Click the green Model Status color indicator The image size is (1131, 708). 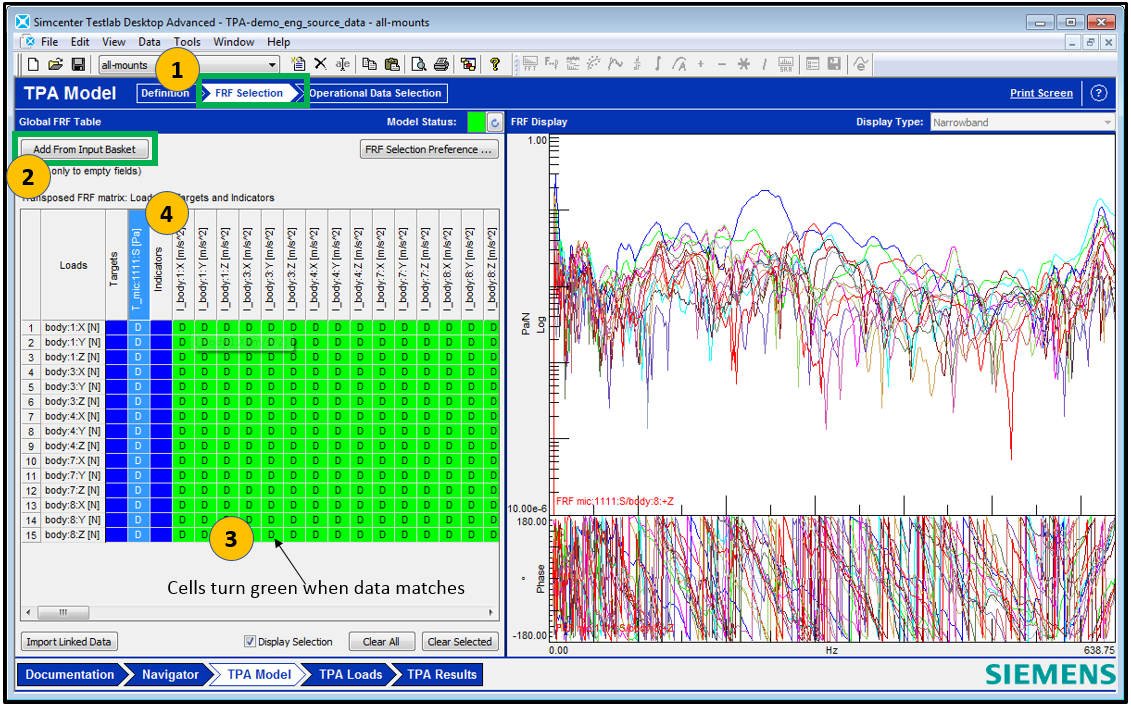(x=476, y=123)
